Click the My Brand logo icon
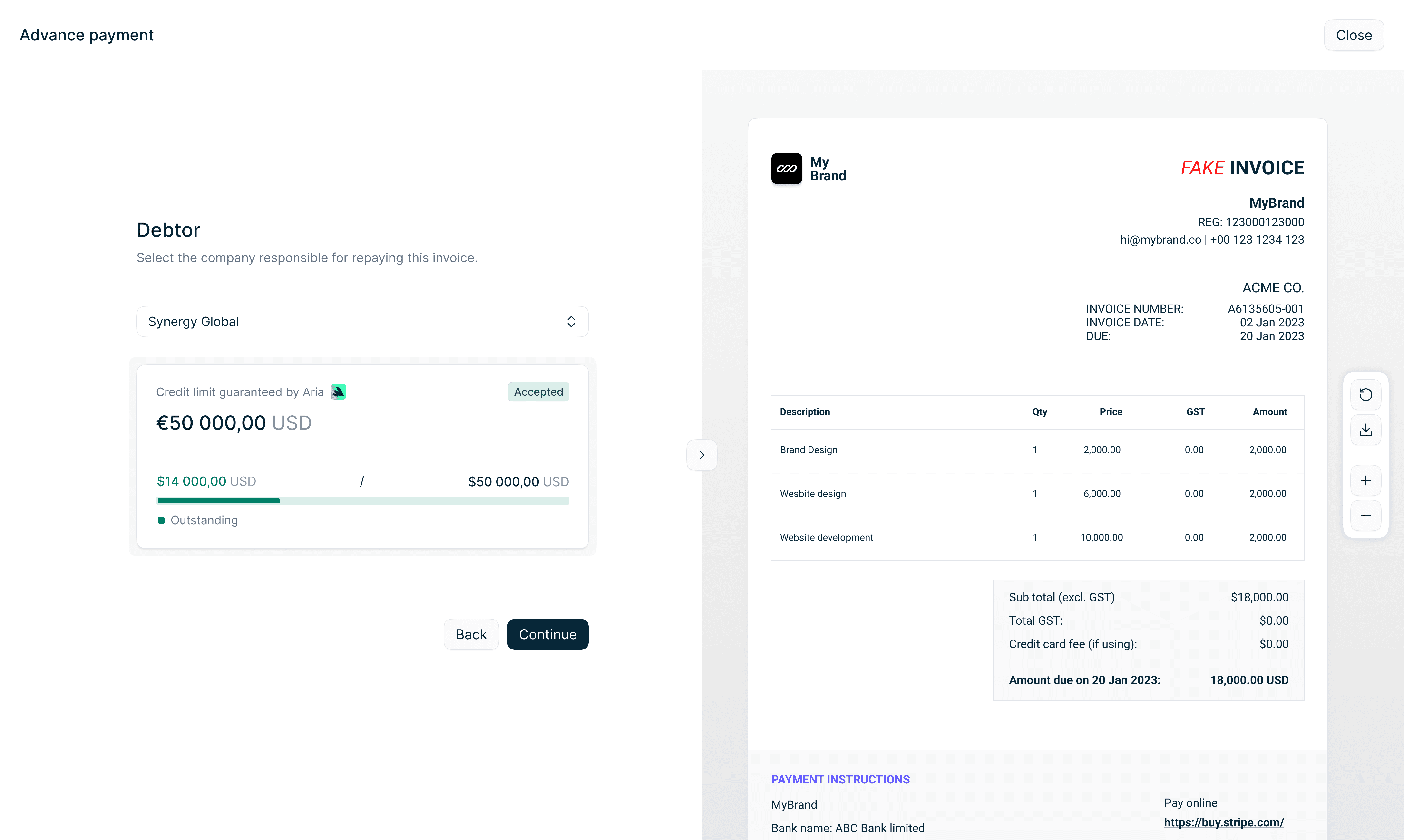 click(x=786, y=169)
